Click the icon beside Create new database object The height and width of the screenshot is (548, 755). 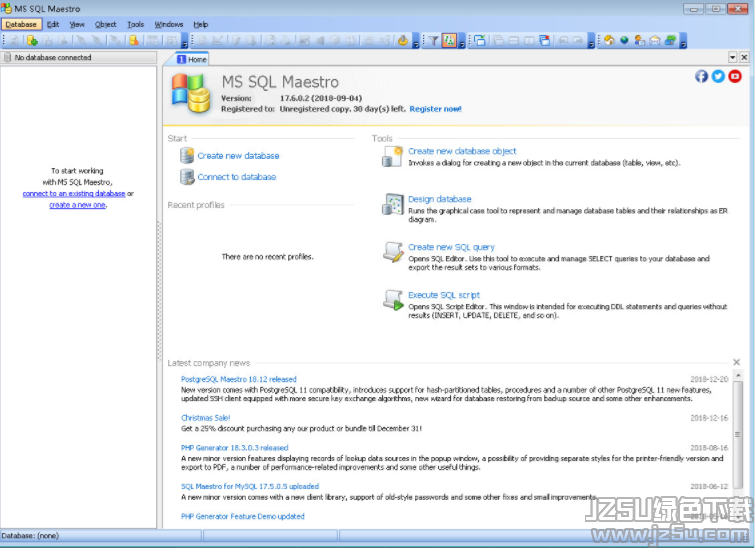[392, 157]
